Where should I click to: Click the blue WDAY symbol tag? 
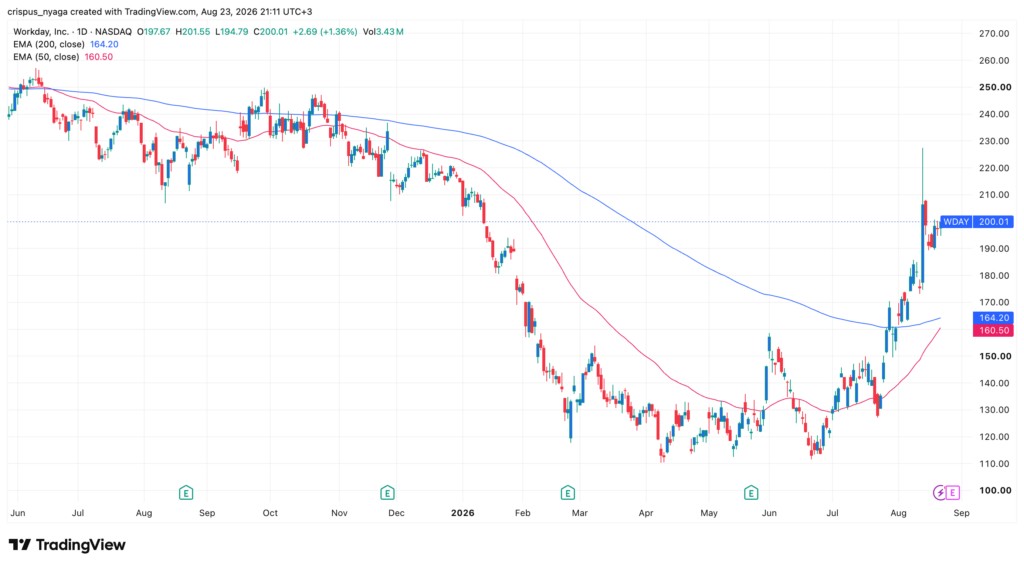(956, 222)
